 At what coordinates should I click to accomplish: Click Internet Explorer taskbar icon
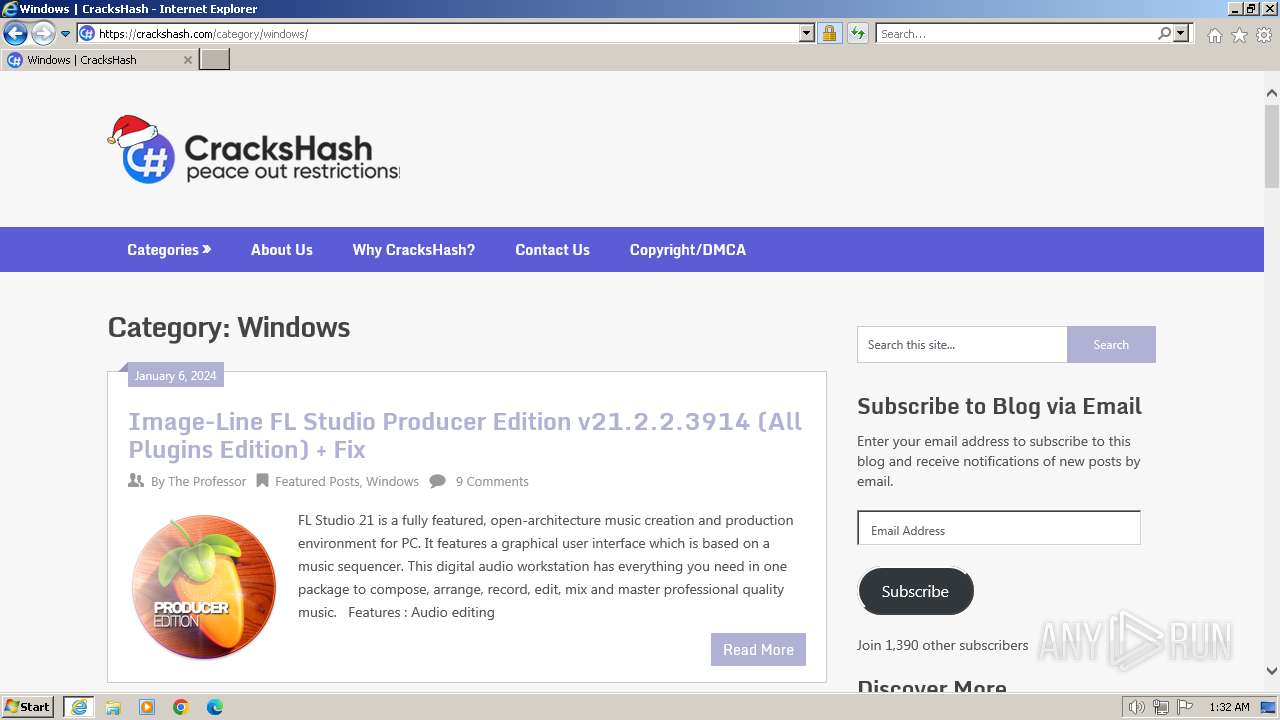(x=78, y=707)
